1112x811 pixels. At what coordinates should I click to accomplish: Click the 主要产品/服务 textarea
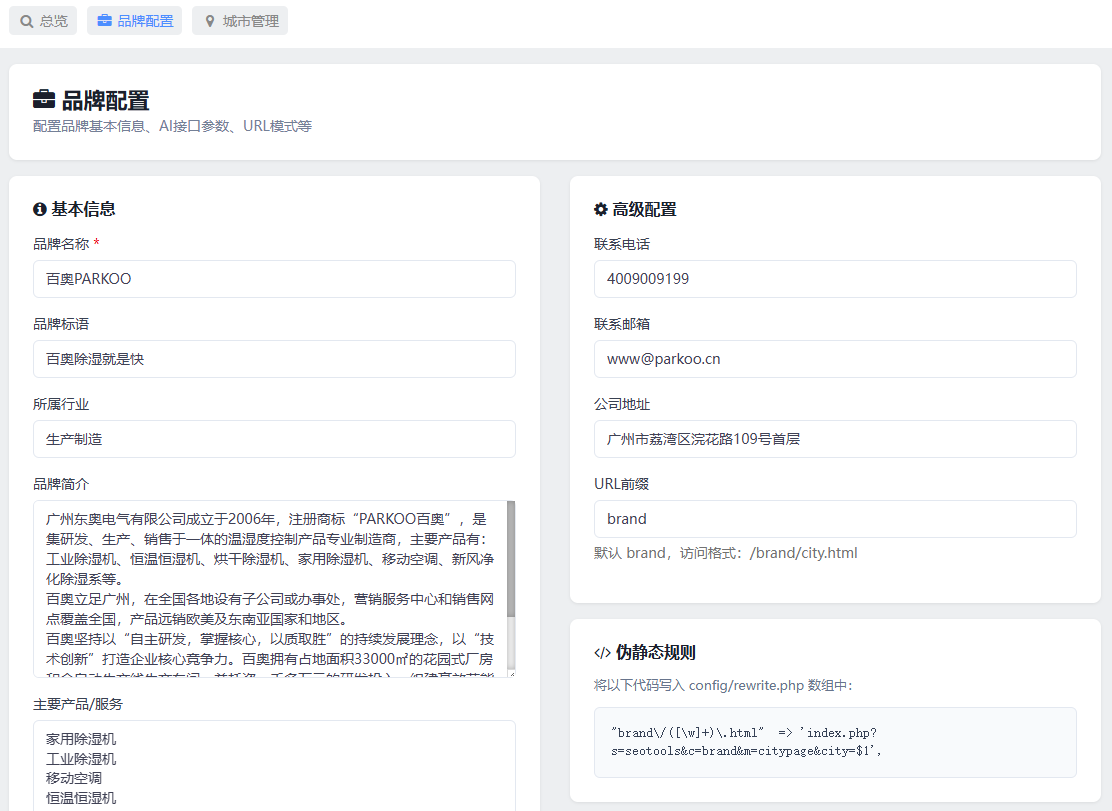[x=274, y=766]
